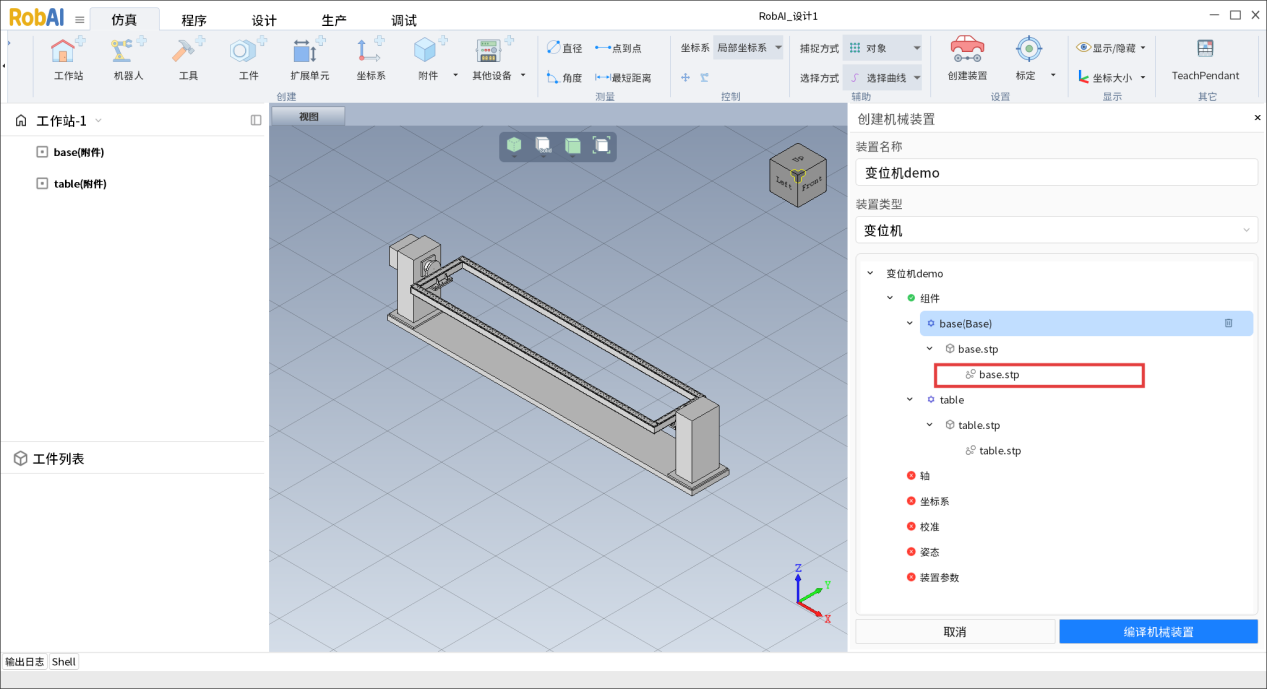Screen dimensions: 1267x689
Task: Open the 选择方式 选择曲线 dropdown
Action: click(x=882, y=77)
